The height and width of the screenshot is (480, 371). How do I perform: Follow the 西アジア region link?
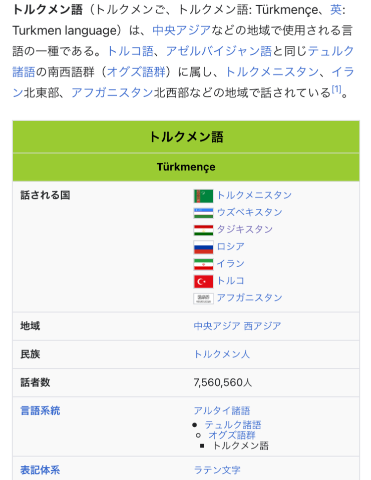pyautogui.click(x=262, y=326)
